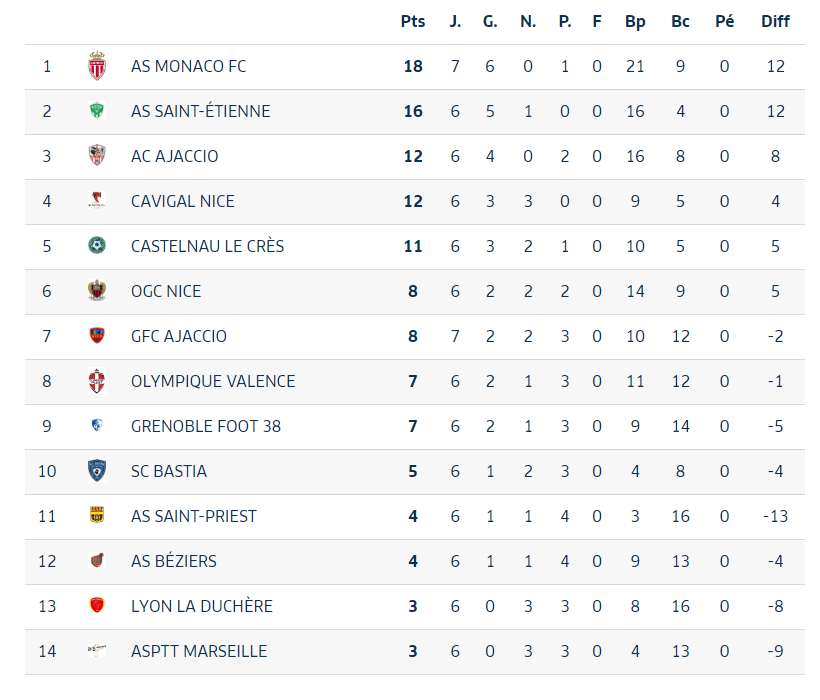Click the Bc goals-against column header
Image resolution: width=820 pixels, height=700 pixels.
point(681,21)
